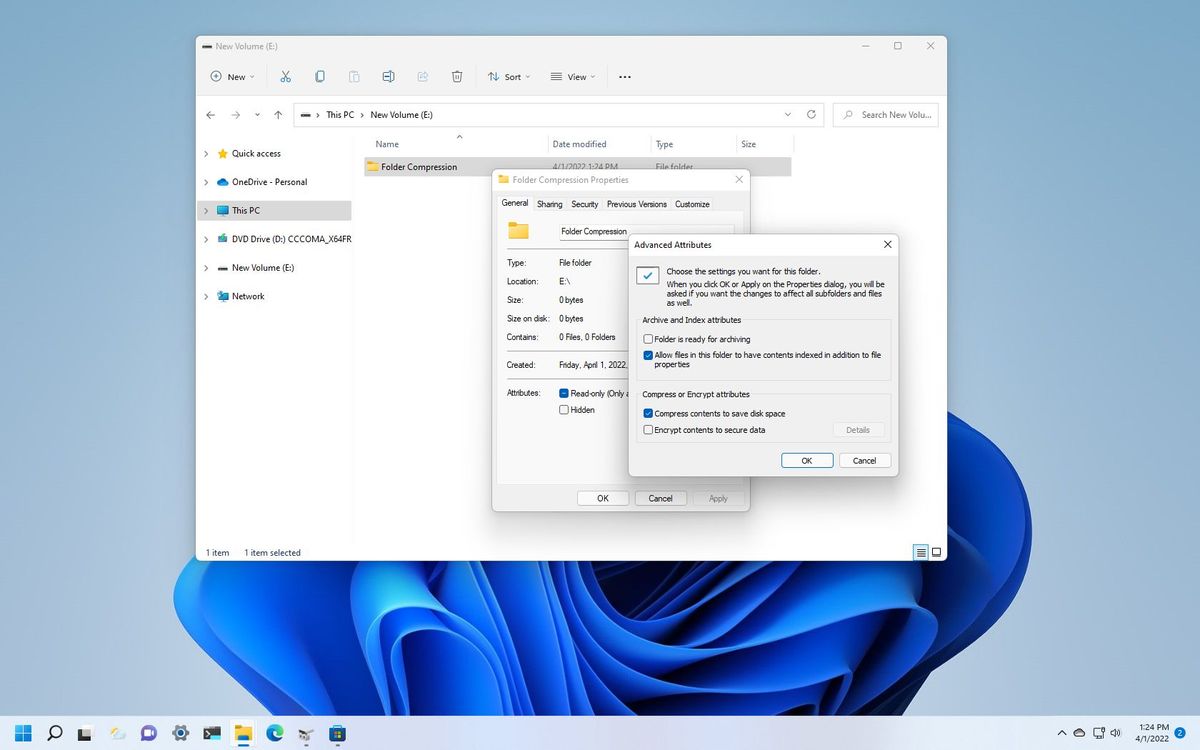
Task: Uncheck Compress contents to save disk space
Action: click(x=648, y=413)
